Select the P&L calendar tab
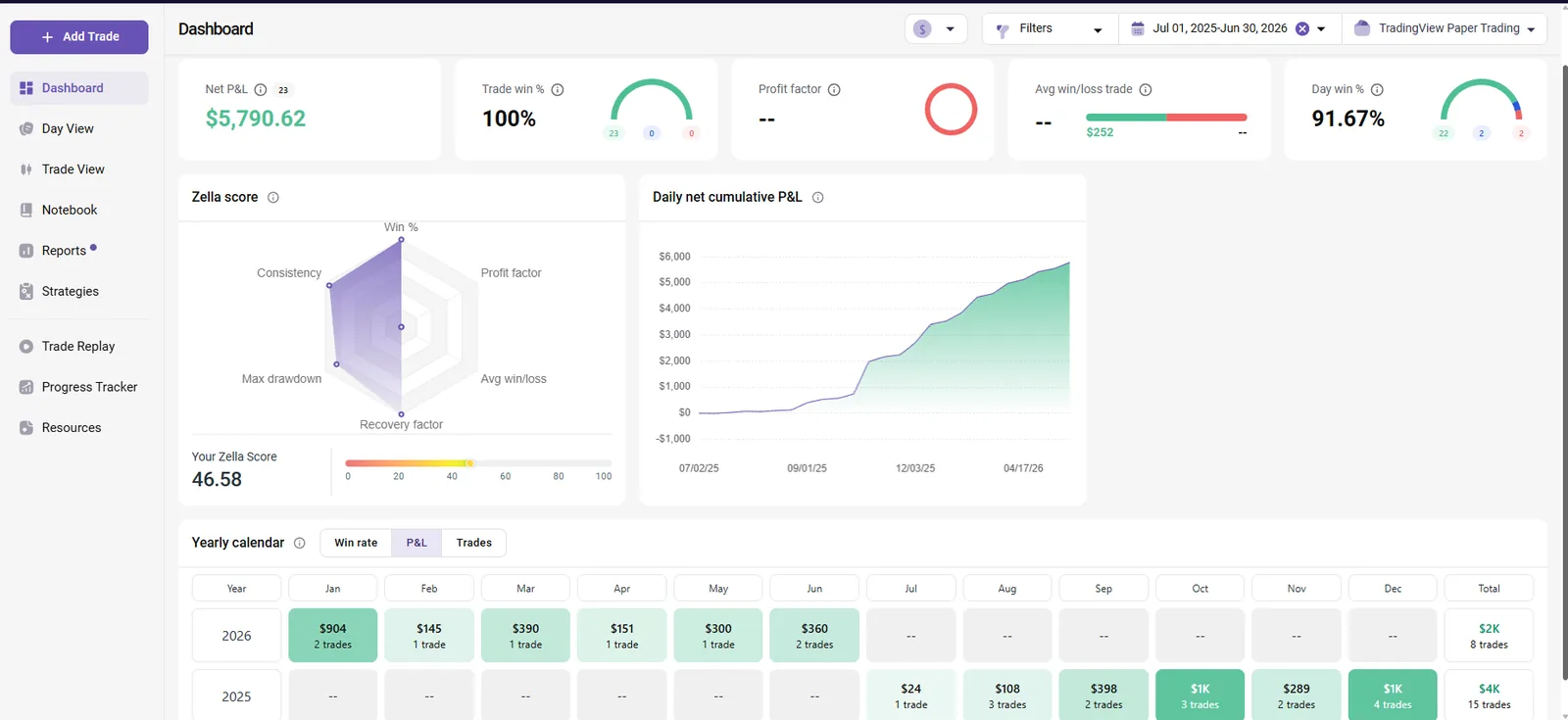1568x720 pixels. (416, 543)
